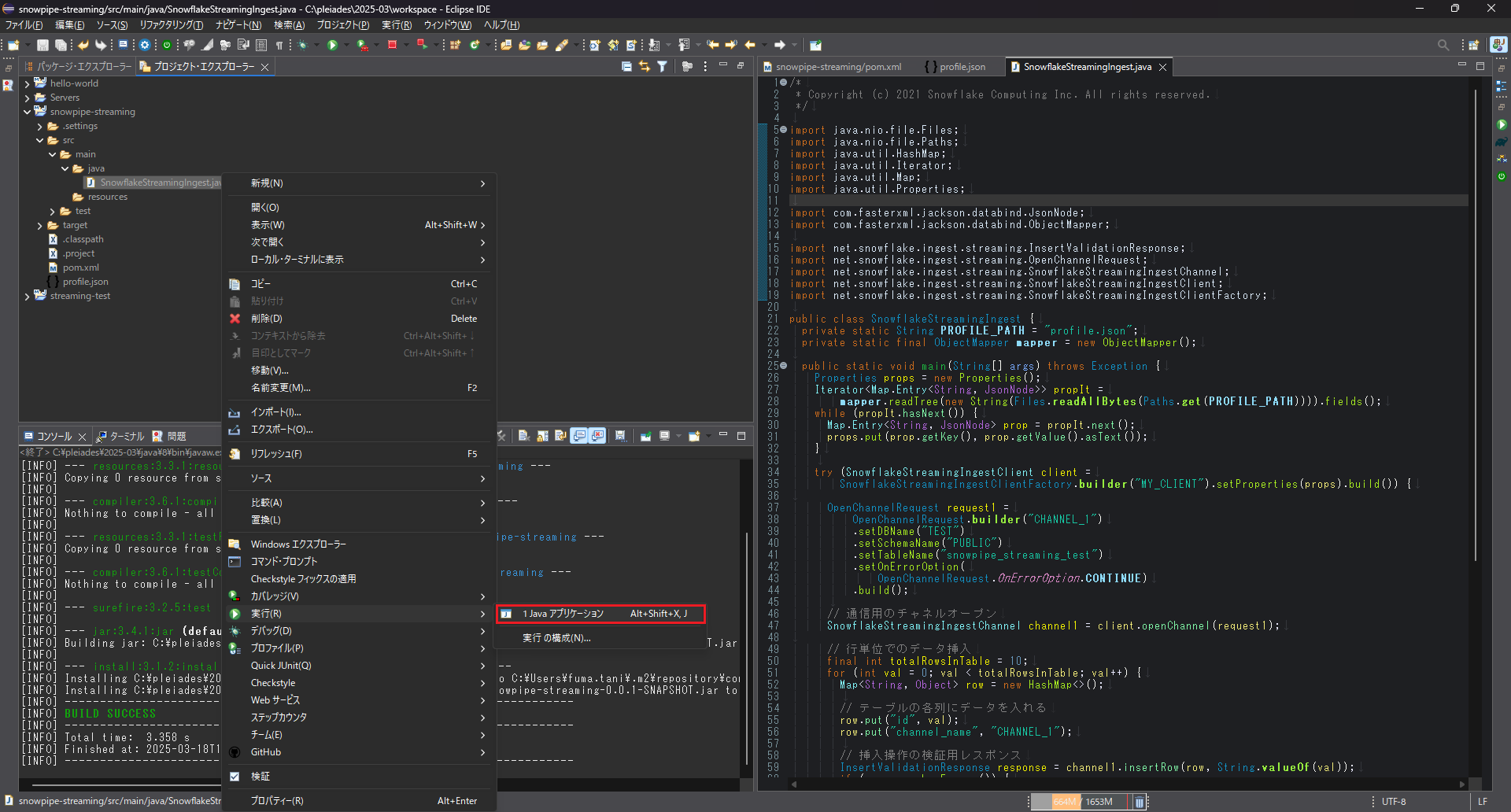Toggle Pin Console button

point(645,435)
